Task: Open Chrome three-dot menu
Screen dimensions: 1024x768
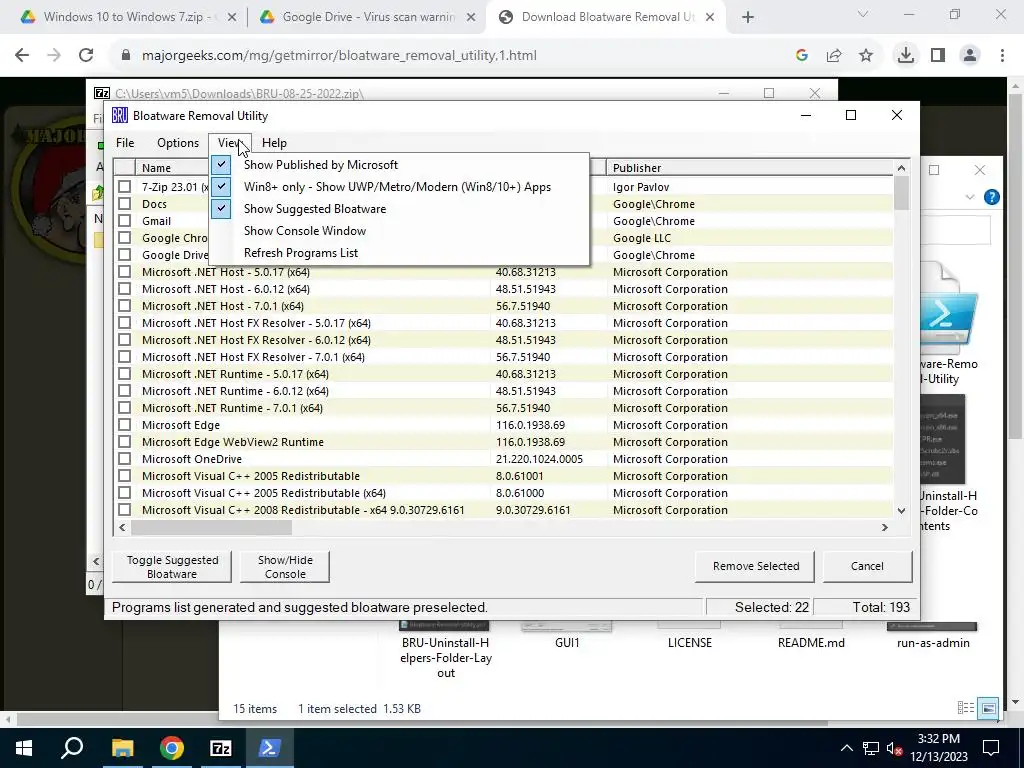Action: pos(1002,56)
